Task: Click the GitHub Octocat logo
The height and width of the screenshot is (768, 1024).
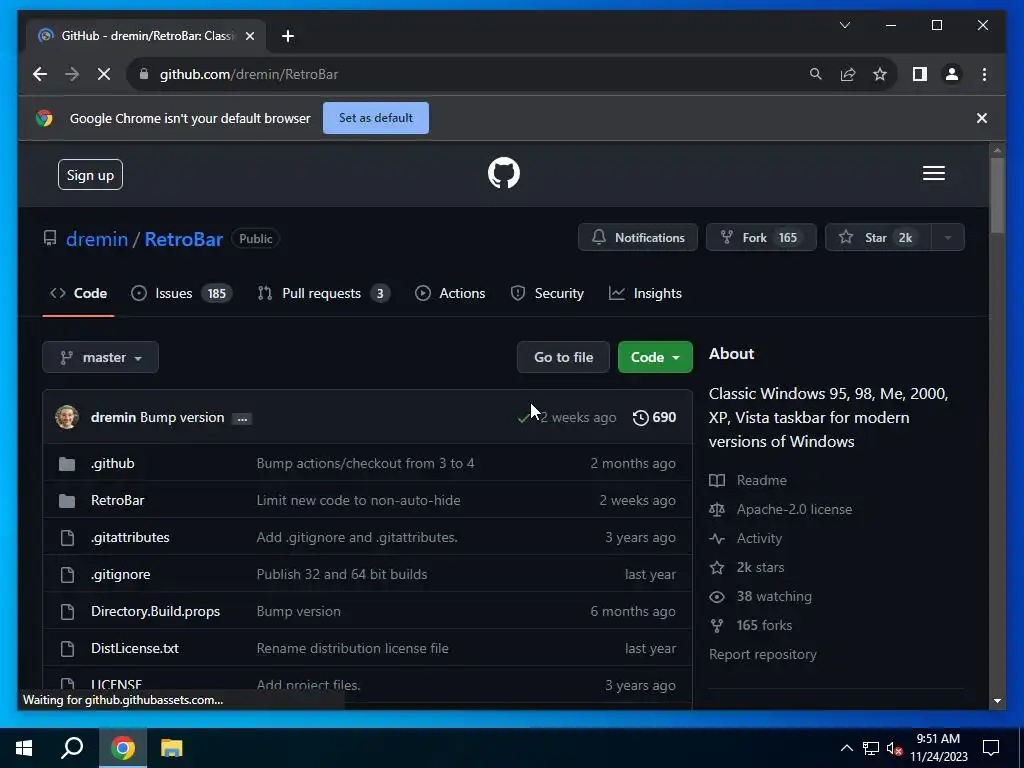Action: [504, 173]
